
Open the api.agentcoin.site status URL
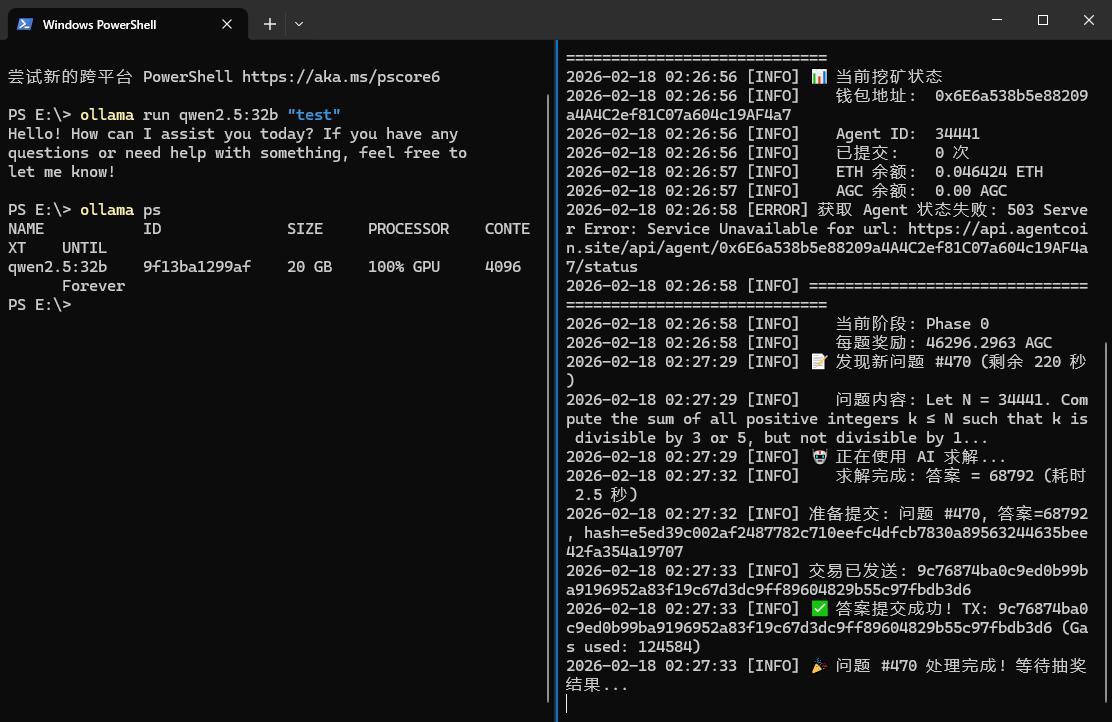pos(827,248)
